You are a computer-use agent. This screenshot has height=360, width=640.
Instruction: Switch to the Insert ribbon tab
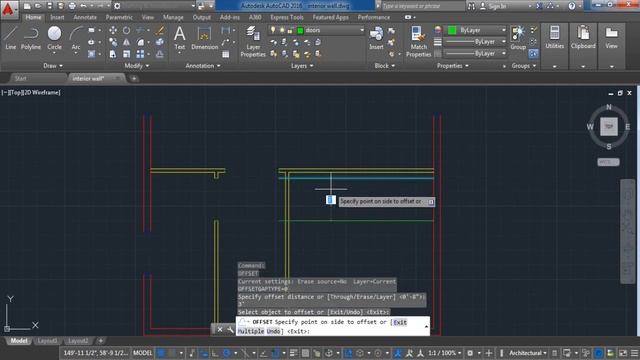point(57,18)
